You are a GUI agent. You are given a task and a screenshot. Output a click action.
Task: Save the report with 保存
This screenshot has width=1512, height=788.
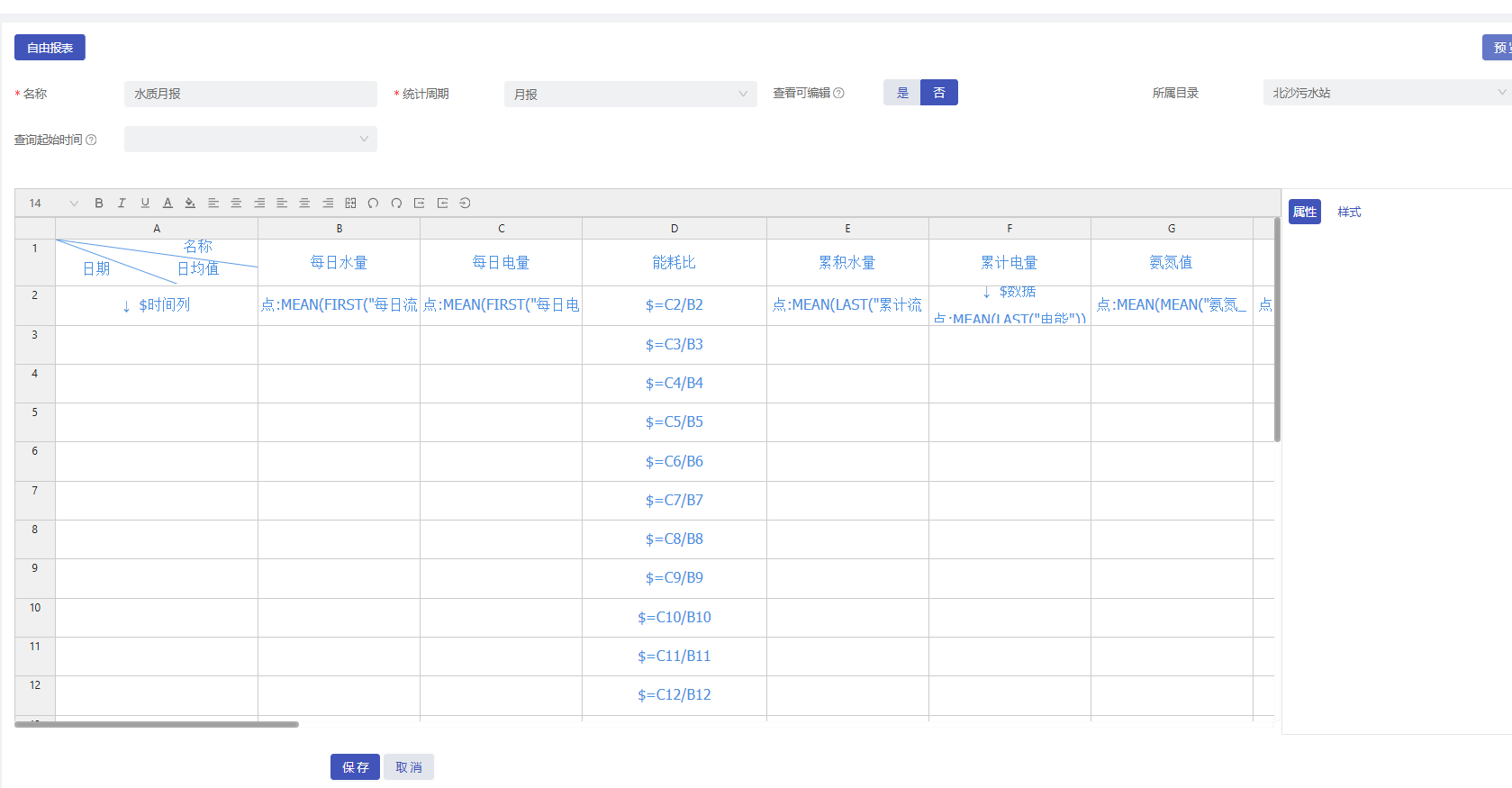click(x=355, y=767)
